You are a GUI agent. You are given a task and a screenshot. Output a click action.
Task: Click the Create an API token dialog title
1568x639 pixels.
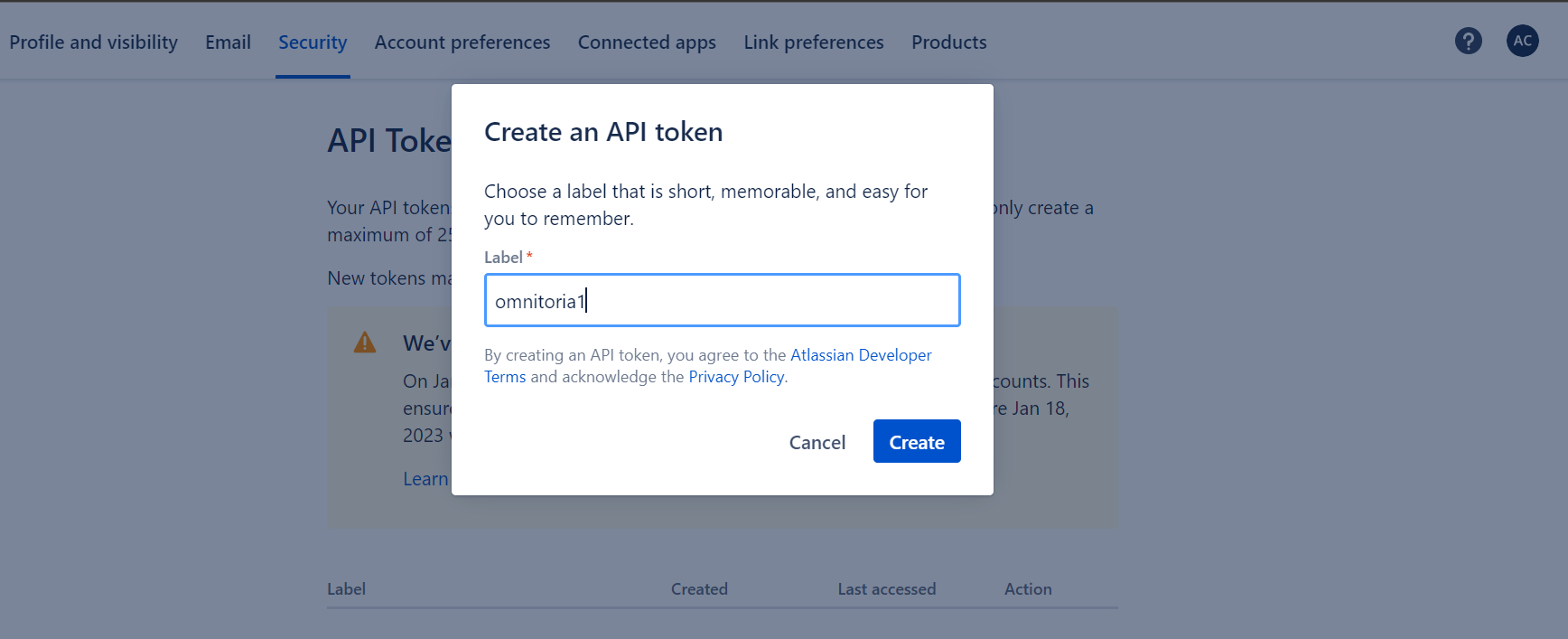[603, 132]
